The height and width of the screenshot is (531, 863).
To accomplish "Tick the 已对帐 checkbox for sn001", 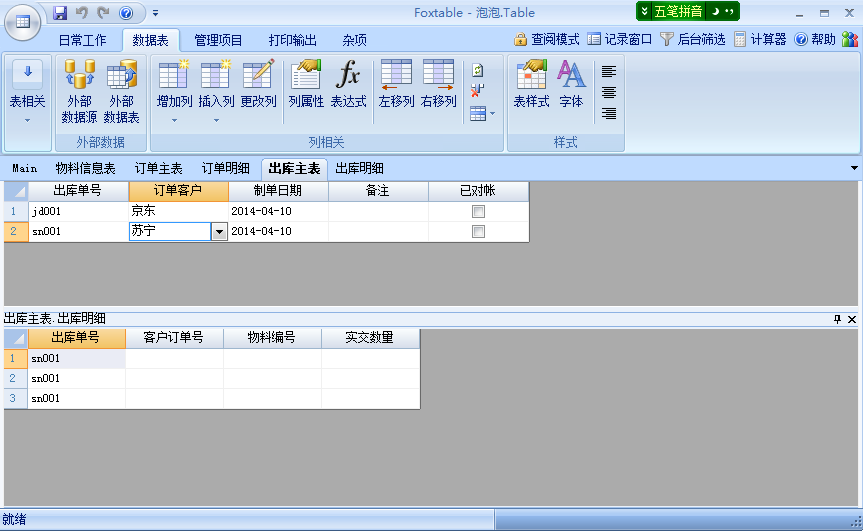I will tap(478, 232).
